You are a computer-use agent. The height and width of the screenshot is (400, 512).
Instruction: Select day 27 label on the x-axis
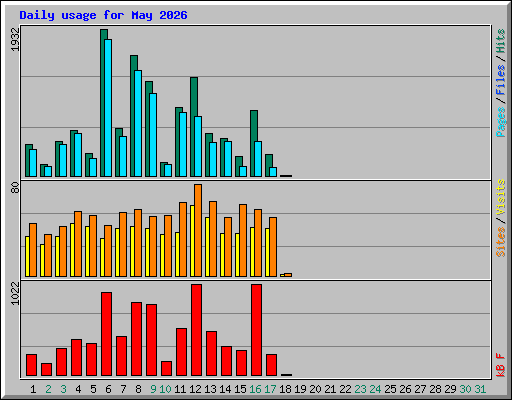point(420,389)
